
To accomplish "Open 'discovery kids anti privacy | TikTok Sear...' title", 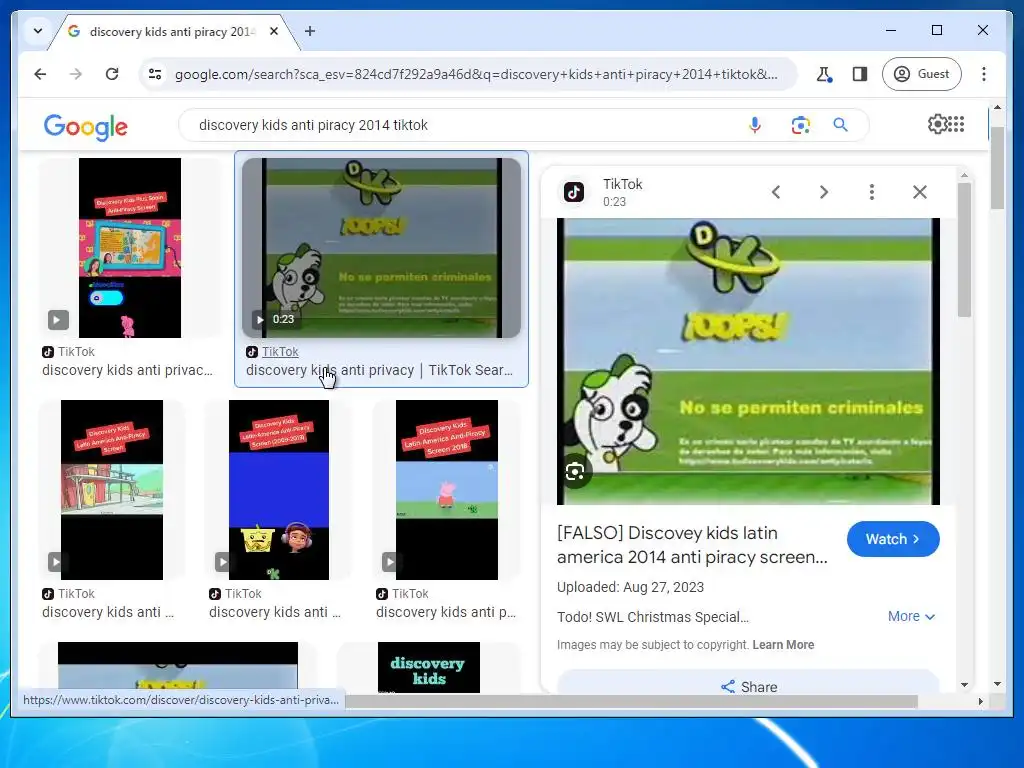I will click(x=379, y=370).
